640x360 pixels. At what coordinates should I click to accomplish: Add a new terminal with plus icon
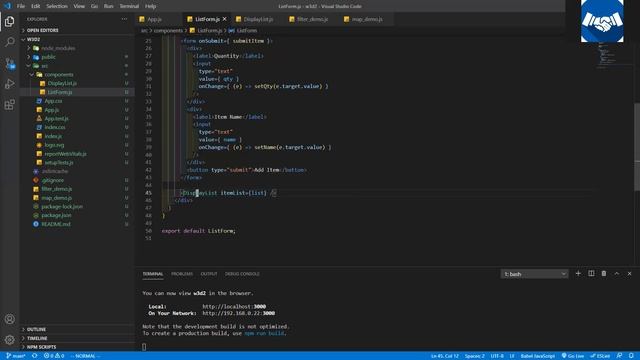pos(578,273)
